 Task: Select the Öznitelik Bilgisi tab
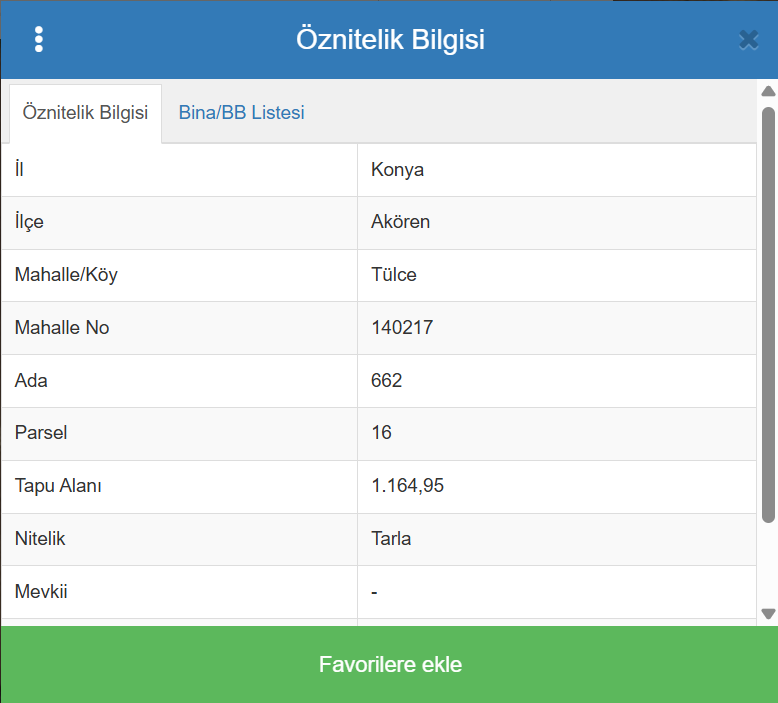point(85,113)
